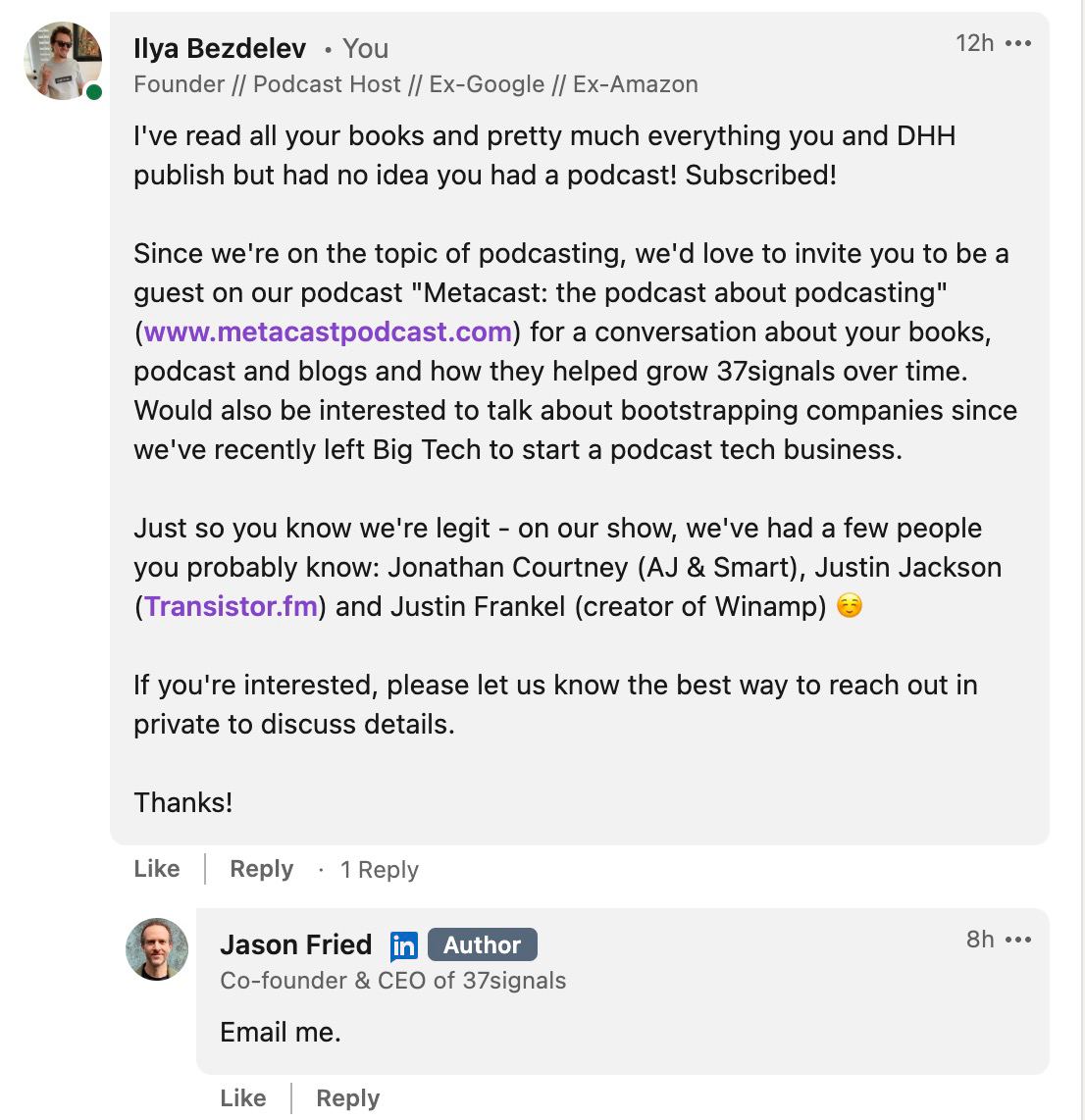1085x1120 pixels.
Task: Like Ilya Bezdelev's comment
Action: (x=157, y=869)
